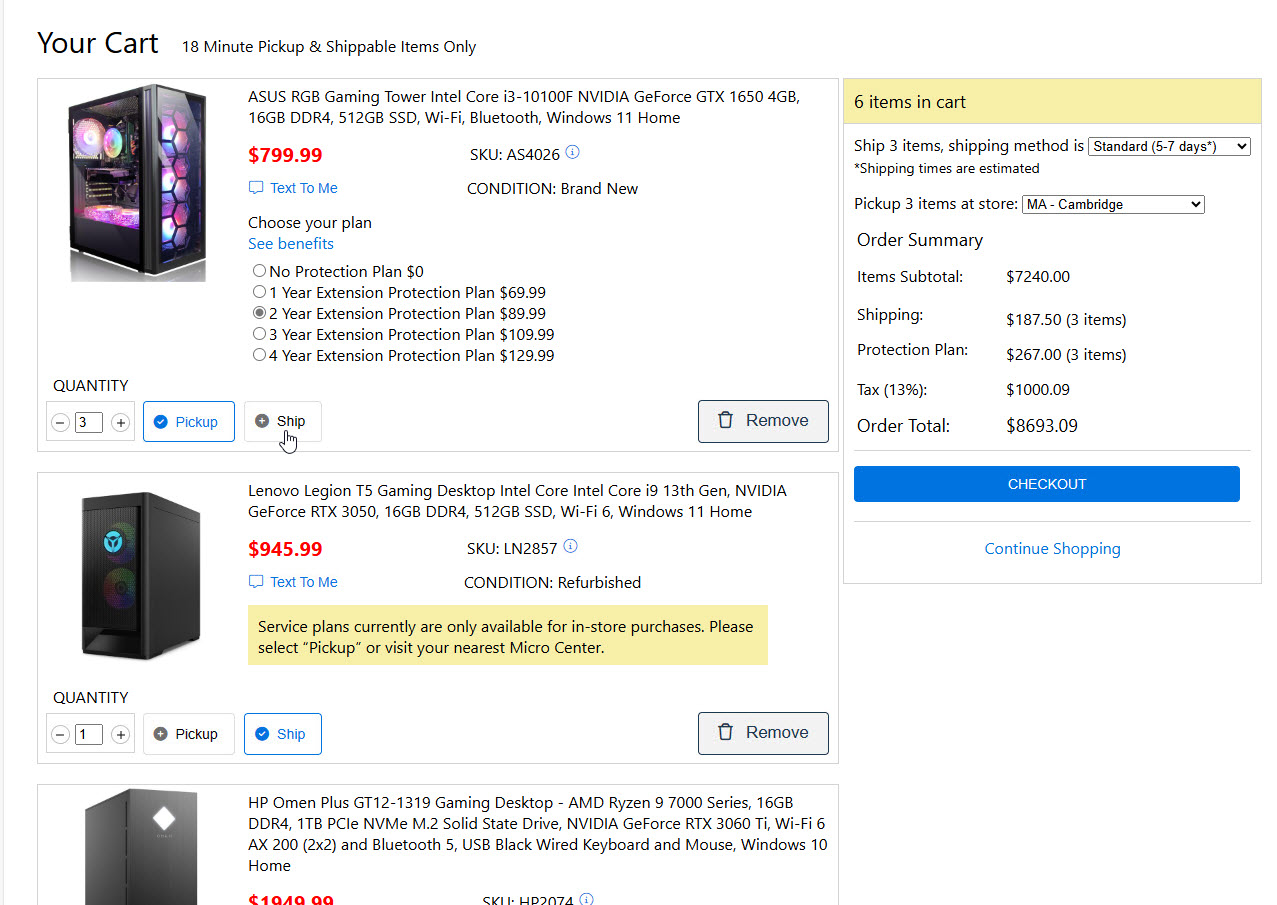The height and width of the screenshot is (905, 1277).
Task: Switch Lenovo Legion to Pickup
Action: (x=188, y=734)
